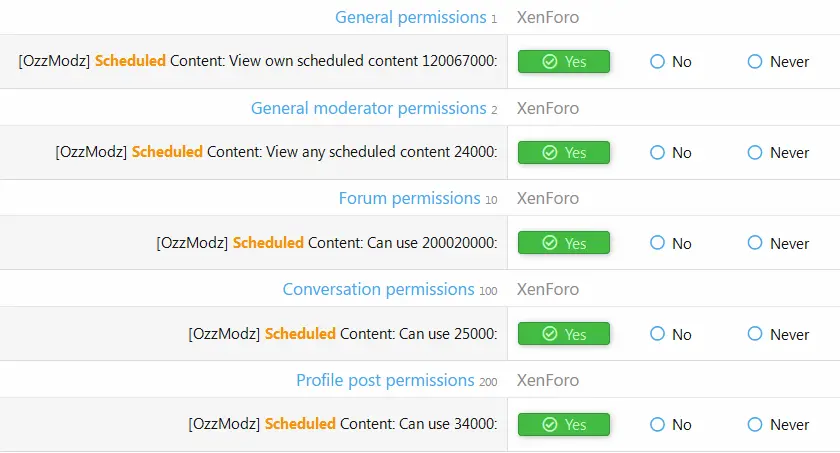
Task: Open the Profile post permissions link
Action: coord(385,381)
